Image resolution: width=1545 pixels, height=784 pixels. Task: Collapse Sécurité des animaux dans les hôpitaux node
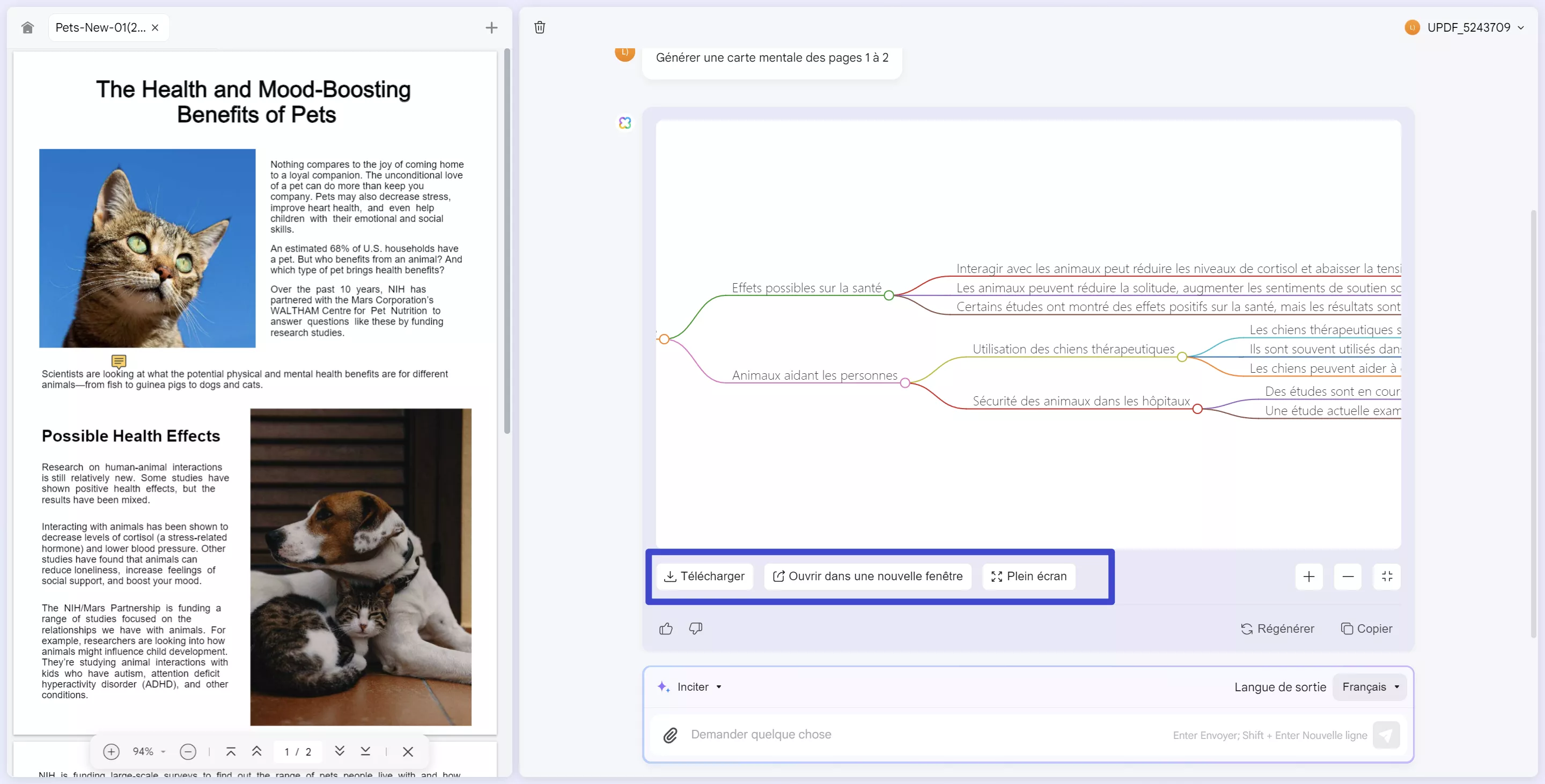1197,409
